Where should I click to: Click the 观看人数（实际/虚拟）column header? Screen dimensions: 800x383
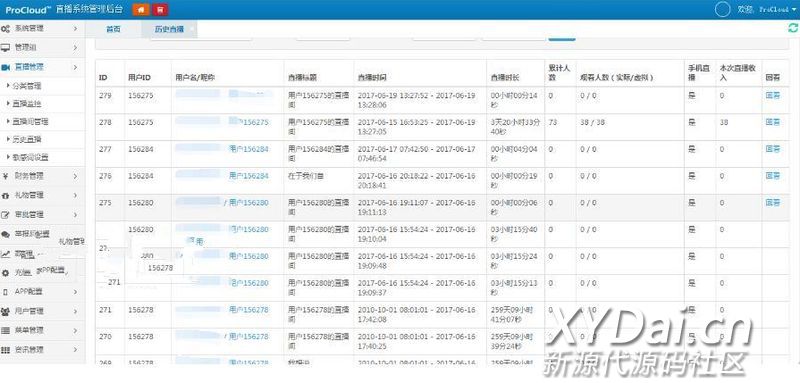click(x=616, y=78)
